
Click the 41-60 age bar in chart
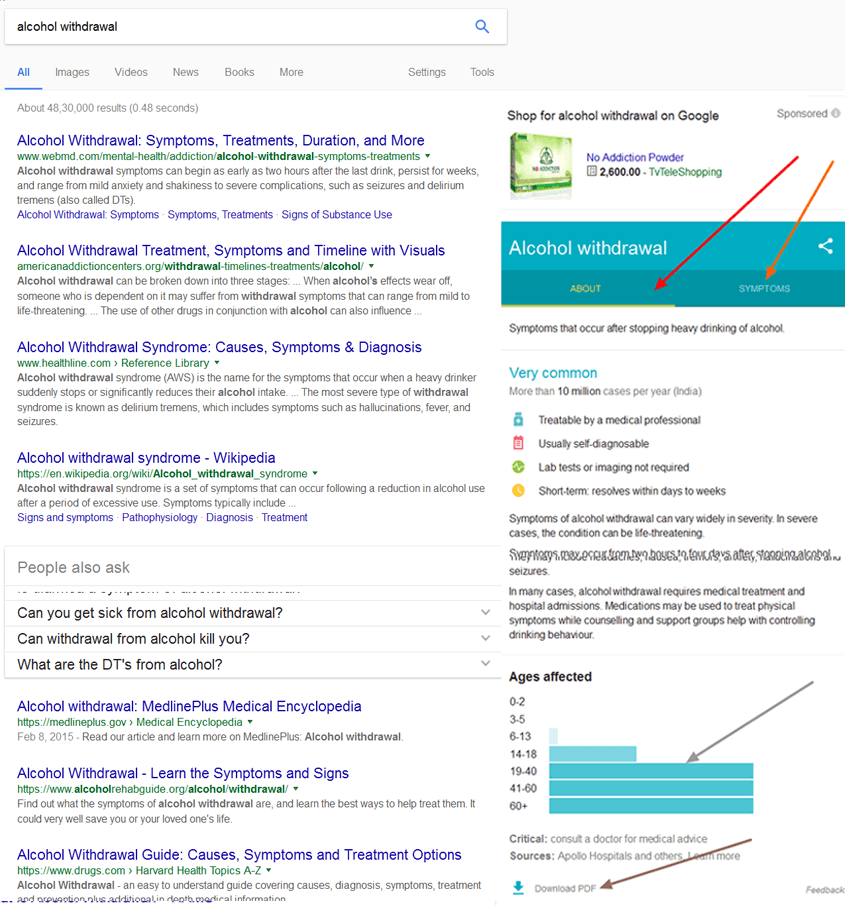coord(651,788)
